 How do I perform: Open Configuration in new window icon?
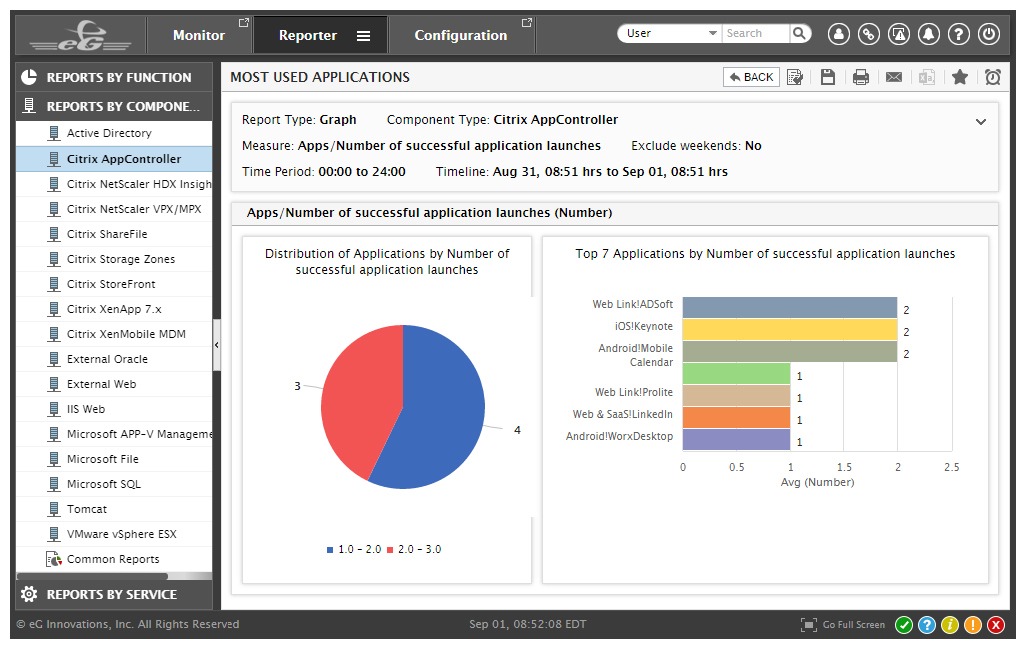pyautogui.click(x=527, y=23)
